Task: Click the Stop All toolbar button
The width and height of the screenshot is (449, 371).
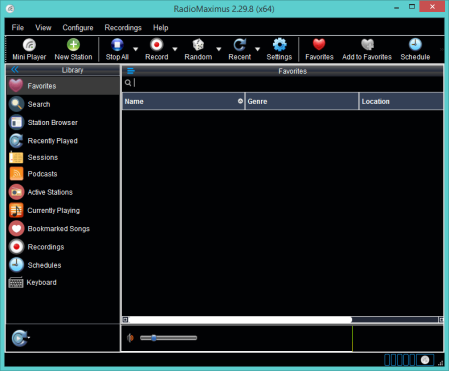Action: click(x=117, y=49)
